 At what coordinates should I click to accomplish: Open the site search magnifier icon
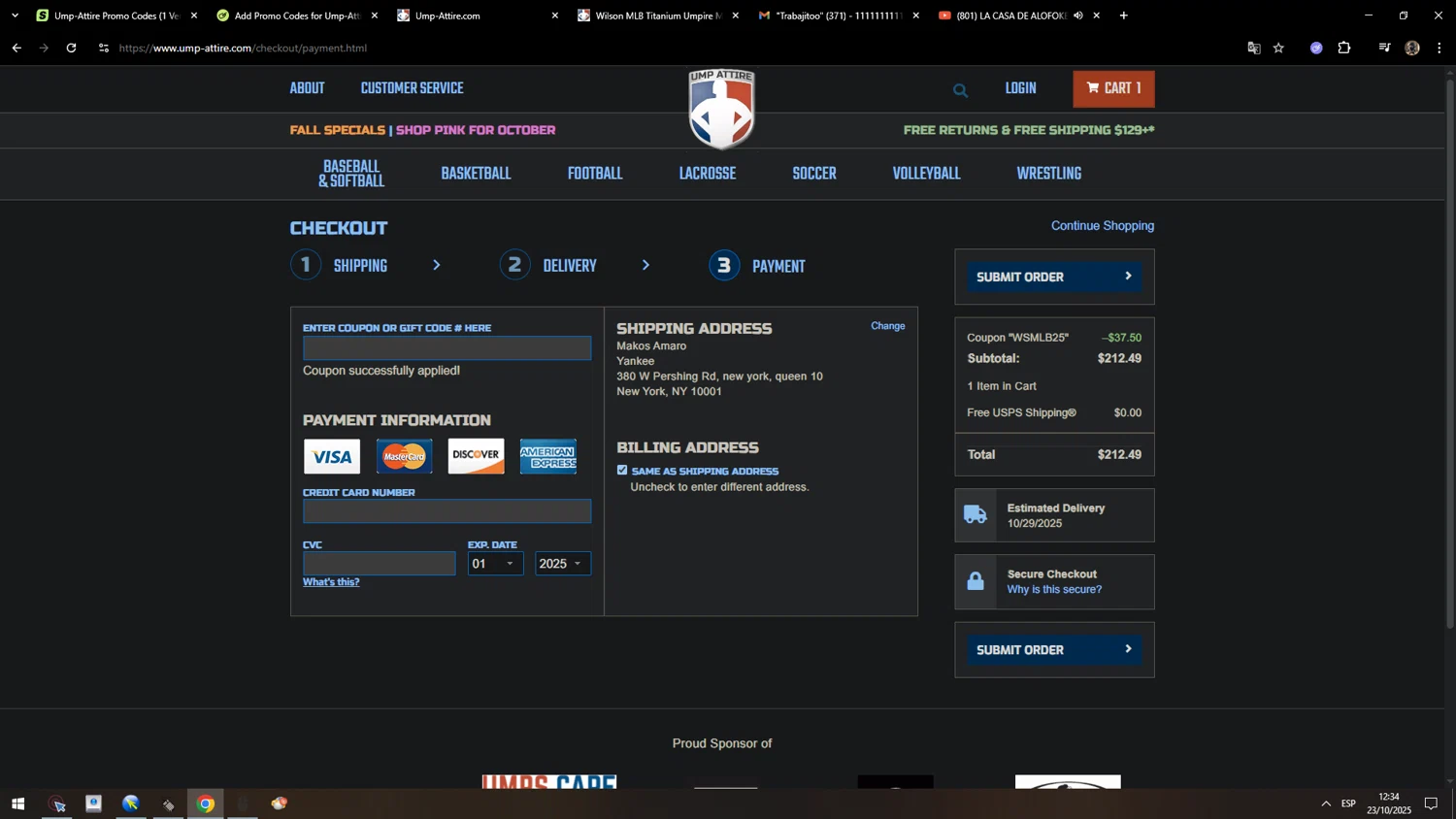tap(960, 90)
